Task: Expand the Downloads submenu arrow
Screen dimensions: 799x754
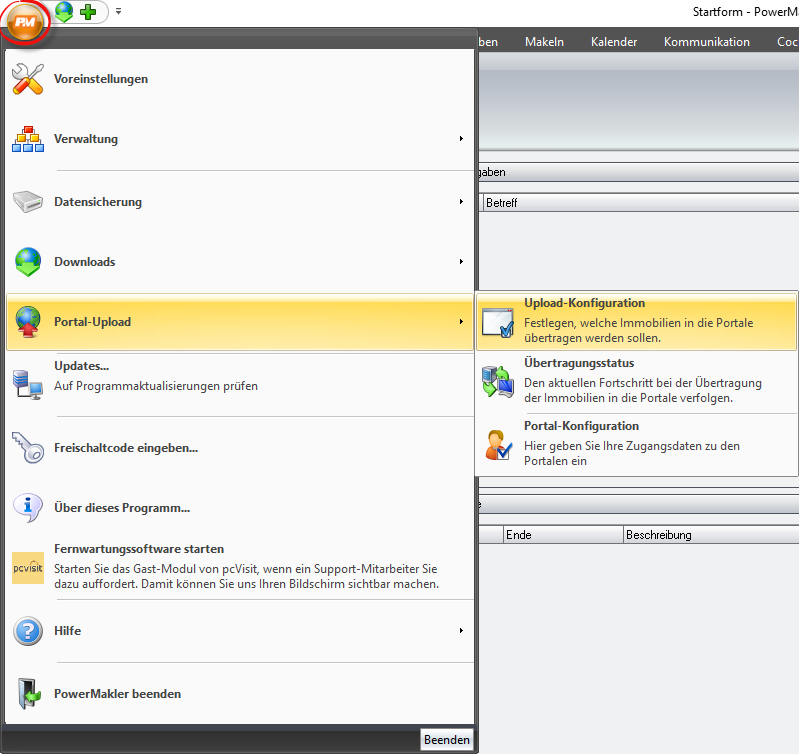Action: (461, 262)
